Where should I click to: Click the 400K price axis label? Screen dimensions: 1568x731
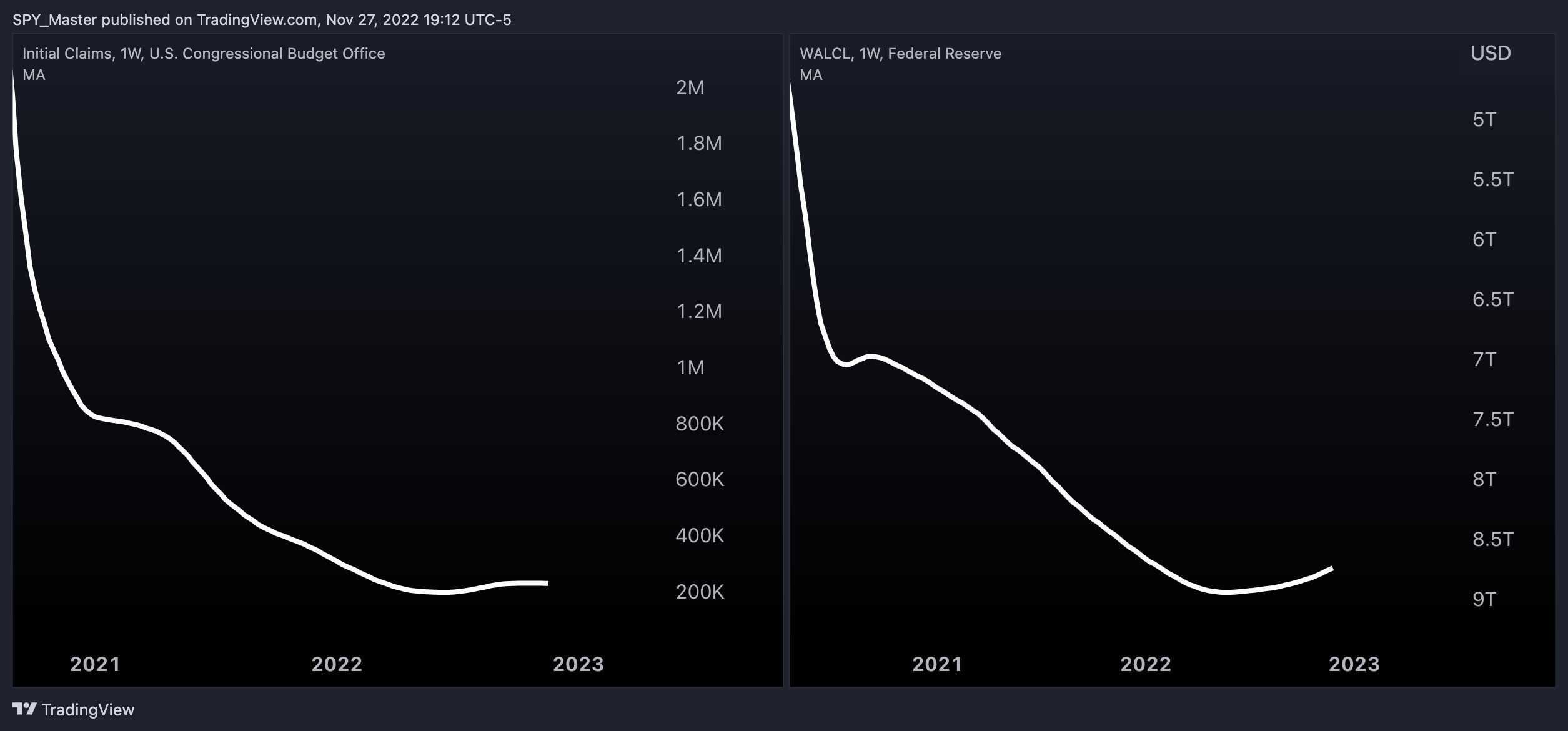tap(700, 535)
